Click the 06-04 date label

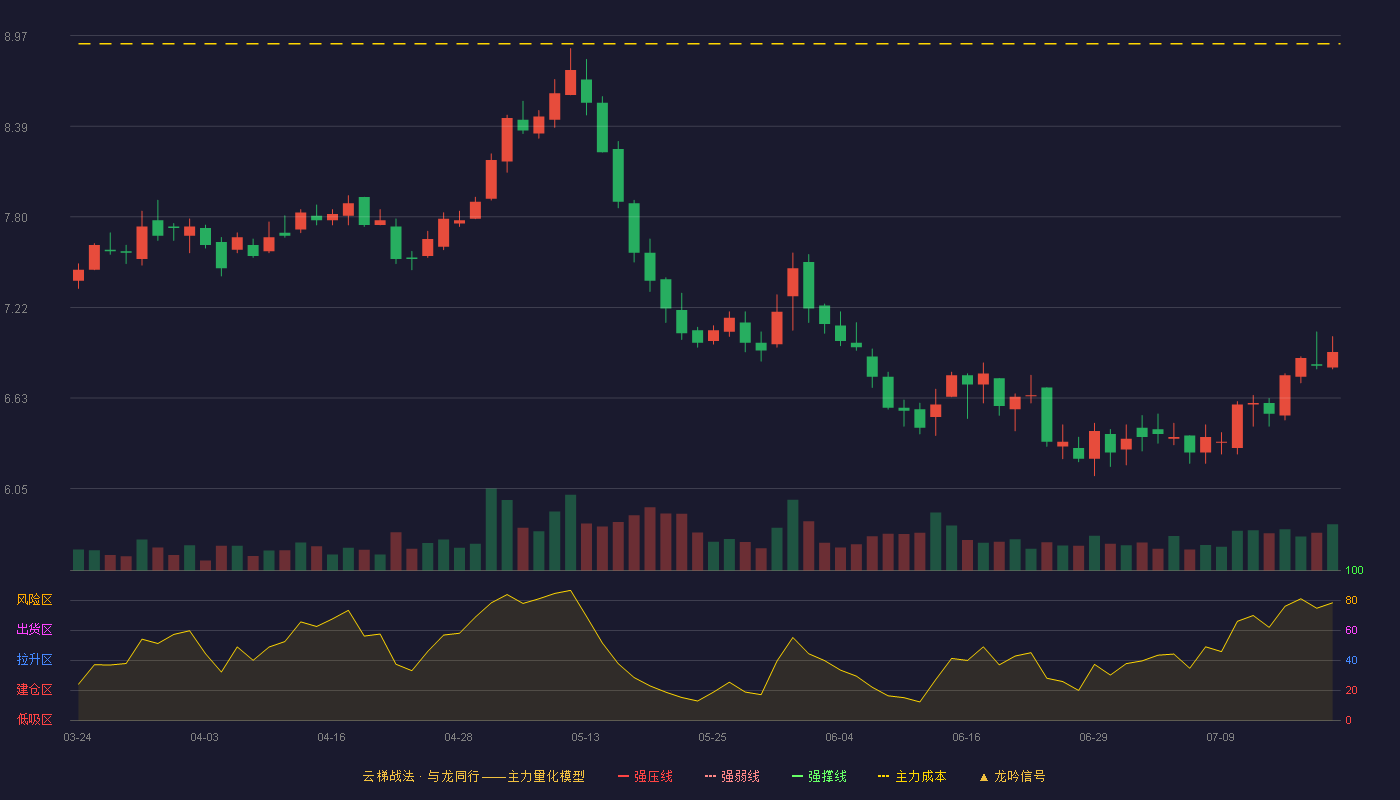839,737
